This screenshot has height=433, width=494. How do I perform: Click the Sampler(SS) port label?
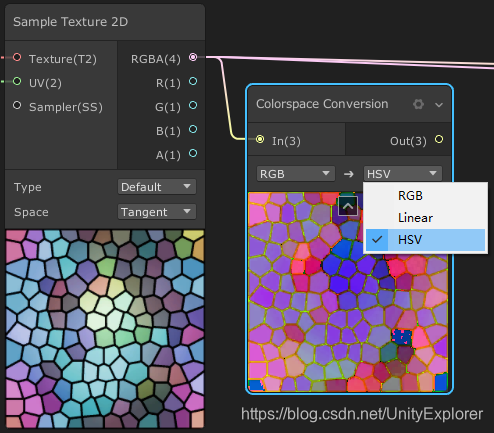pos(66,107)
